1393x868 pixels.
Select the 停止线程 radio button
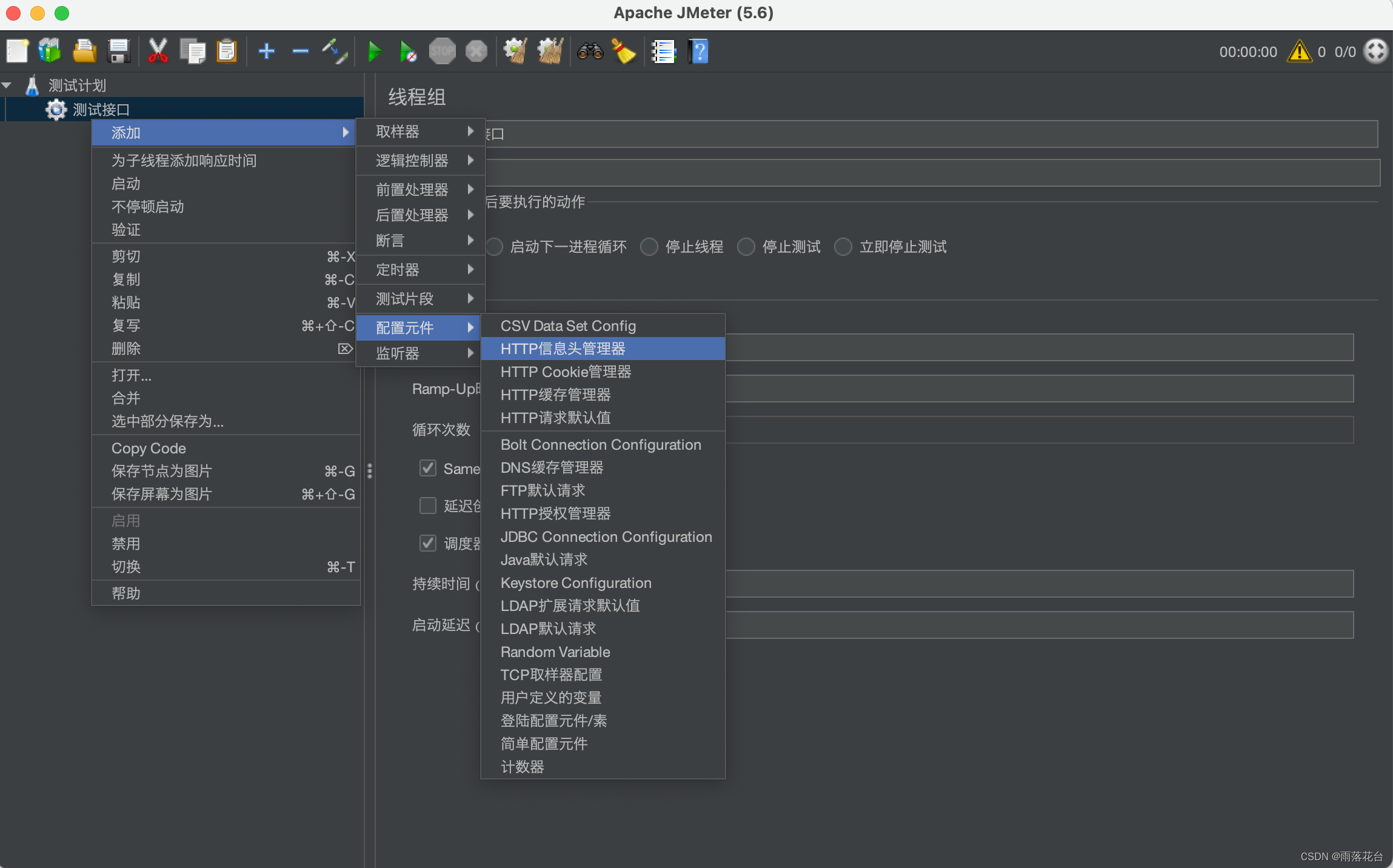pyautogui.click(x=649, y=247)
